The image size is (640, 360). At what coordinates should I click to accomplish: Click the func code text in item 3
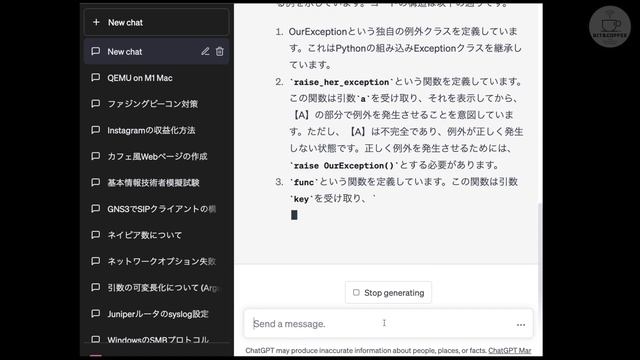click(x=304, y=182)
